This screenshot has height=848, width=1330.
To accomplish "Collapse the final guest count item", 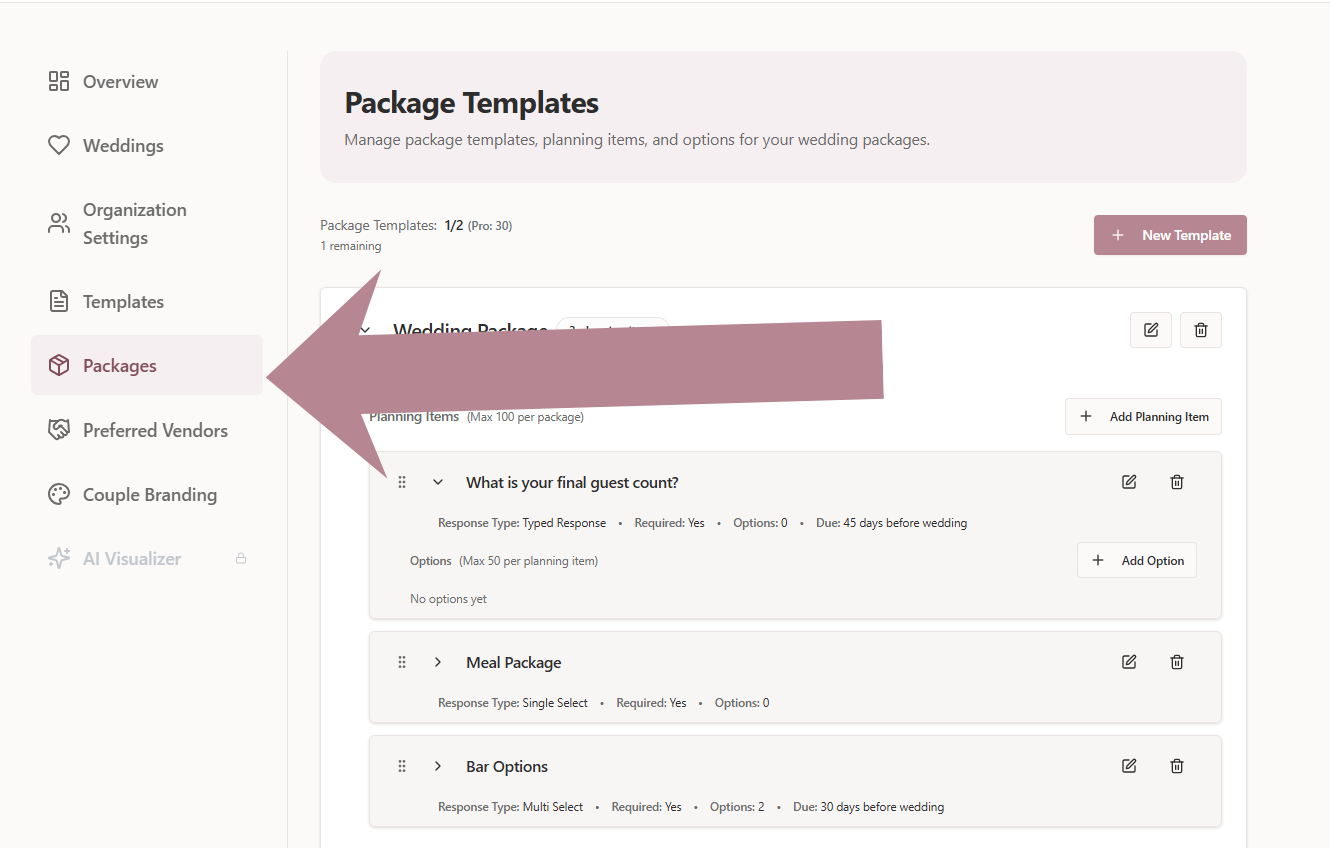I will pos(437,482).
